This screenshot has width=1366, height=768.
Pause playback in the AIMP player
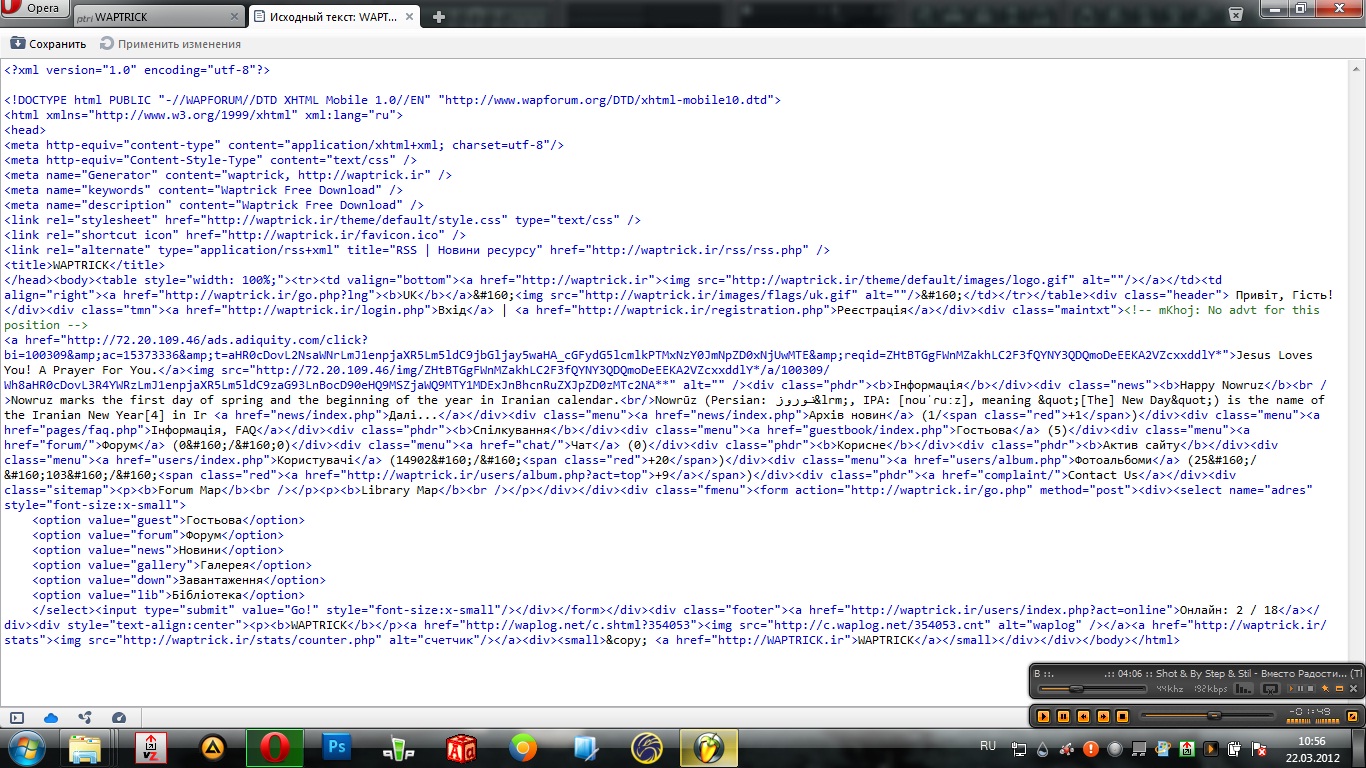tap(1063, 716)
